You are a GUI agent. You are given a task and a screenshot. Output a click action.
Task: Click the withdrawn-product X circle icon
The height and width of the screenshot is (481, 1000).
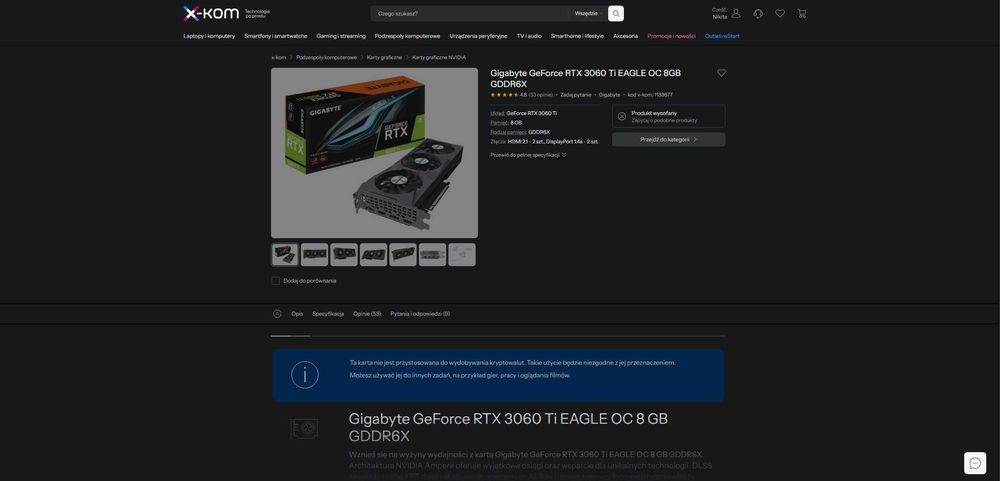click(x=622, y=116)
